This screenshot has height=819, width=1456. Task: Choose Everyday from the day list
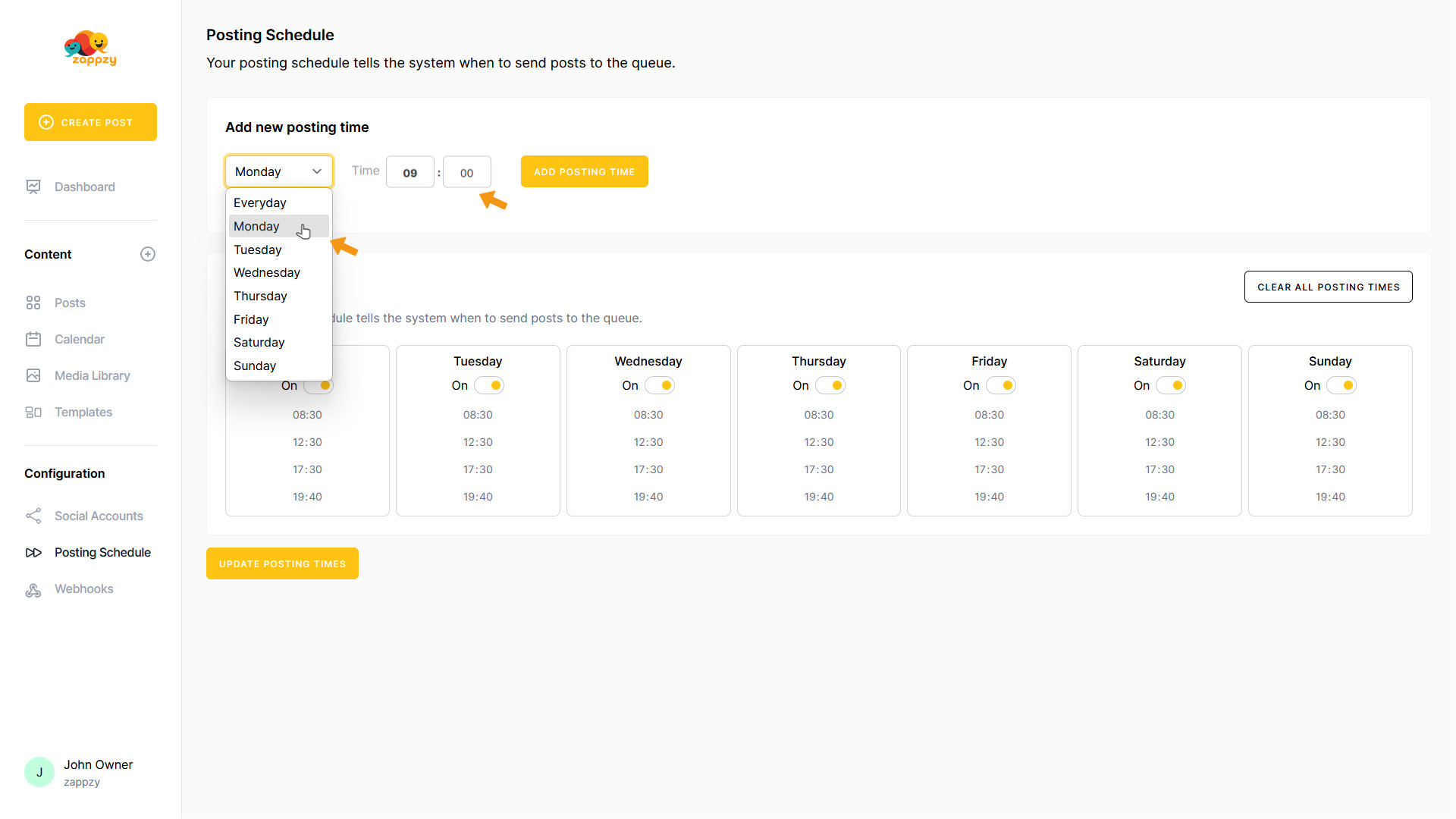click(x=260, y=202)
